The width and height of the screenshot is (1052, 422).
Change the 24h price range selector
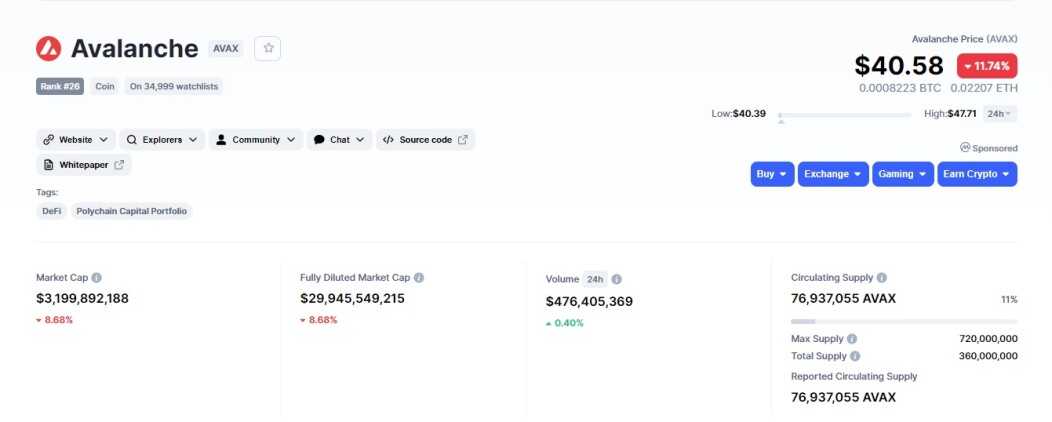[1000, 114]
